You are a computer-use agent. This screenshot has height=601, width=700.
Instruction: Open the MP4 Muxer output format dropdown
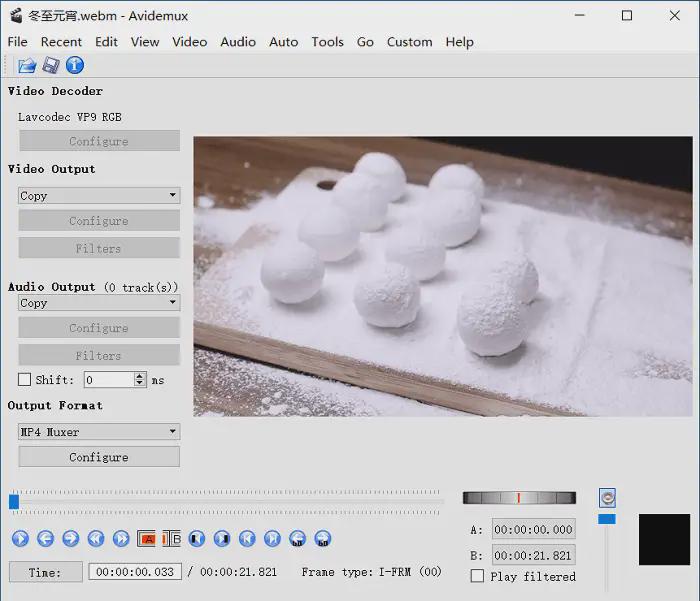(x=99, y=432)
